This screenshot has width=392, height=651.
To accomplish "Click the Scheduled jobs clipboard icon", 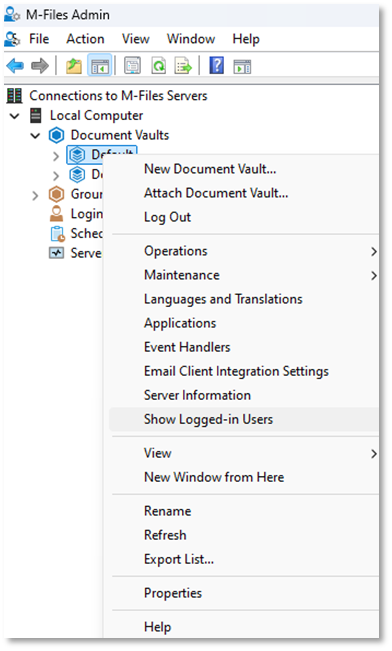I will 57,233.
